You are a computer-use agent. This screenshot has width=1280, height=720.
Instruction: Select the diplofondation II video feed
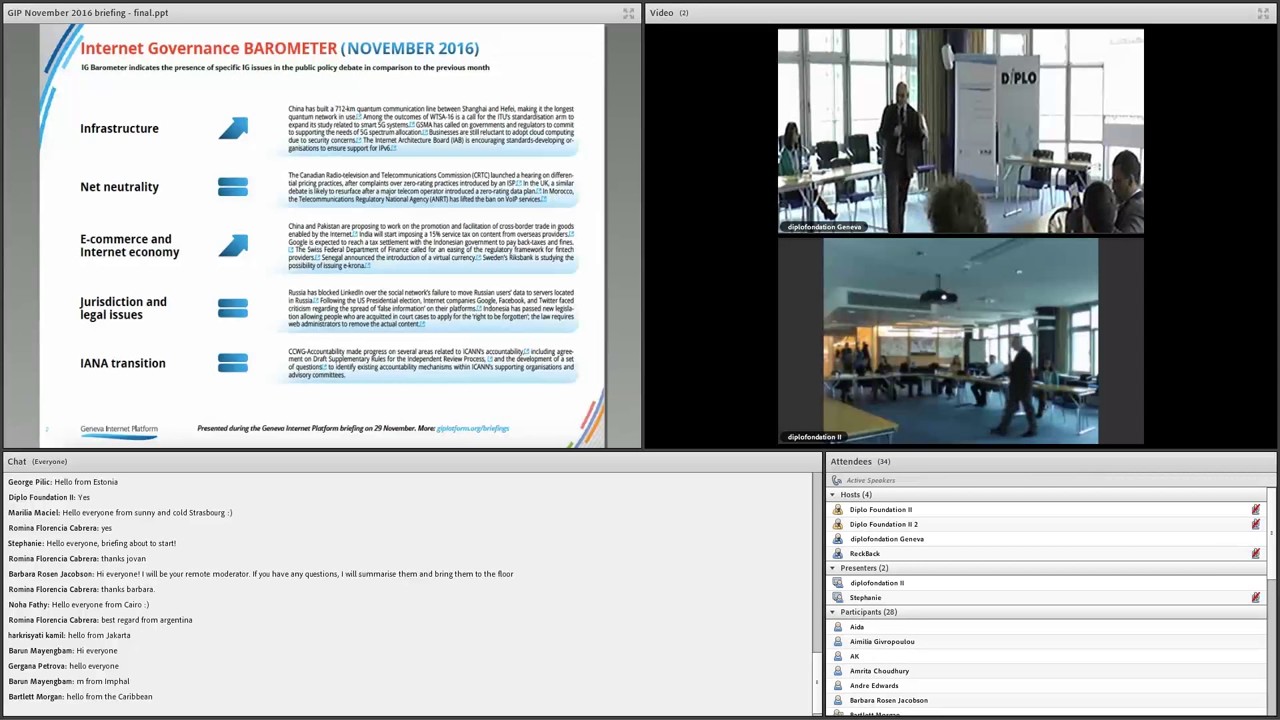(961, 341)
